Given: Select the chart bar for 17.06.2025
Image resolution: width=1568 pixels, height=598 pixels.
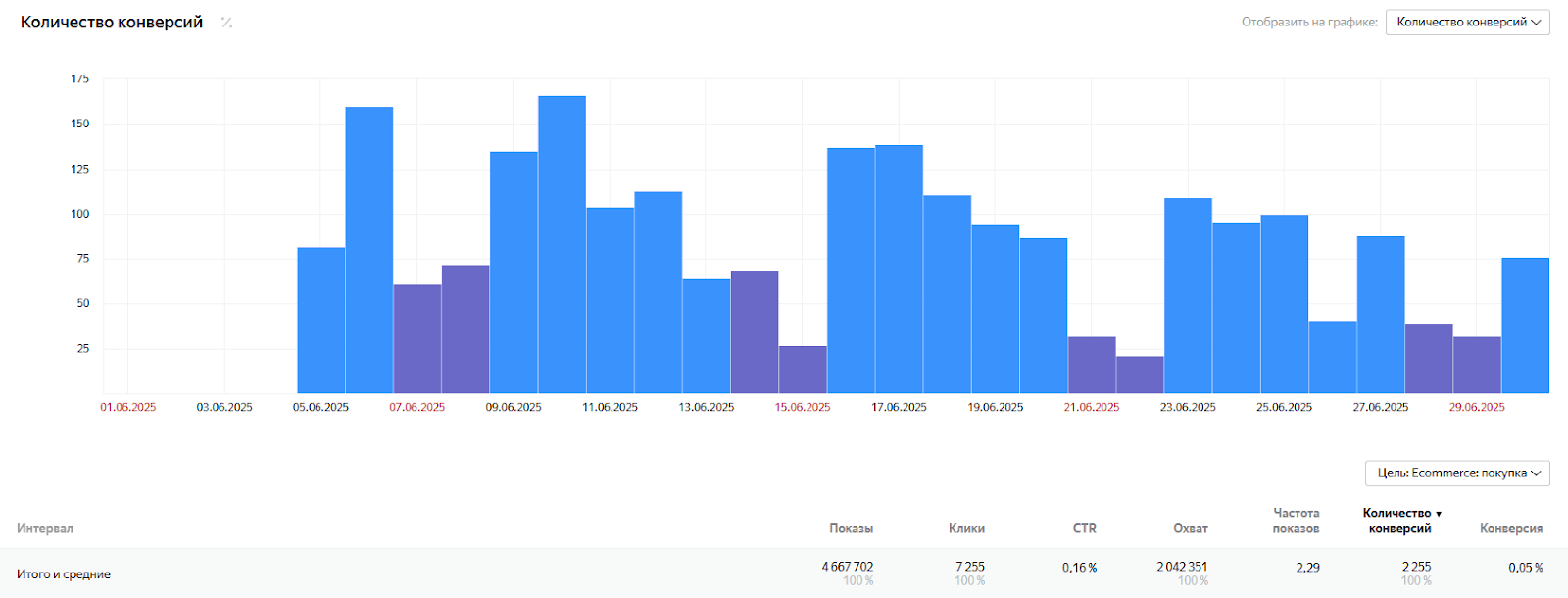Looking at the screenshot, I should pyautogui.click(x=900, y=270).
